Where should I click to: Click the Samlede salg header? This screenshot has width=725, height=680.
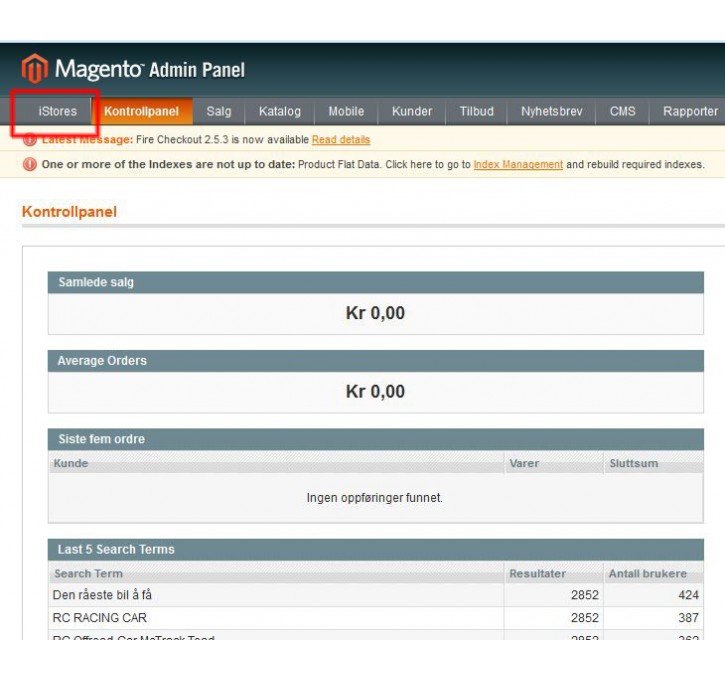tap(375, 282)
